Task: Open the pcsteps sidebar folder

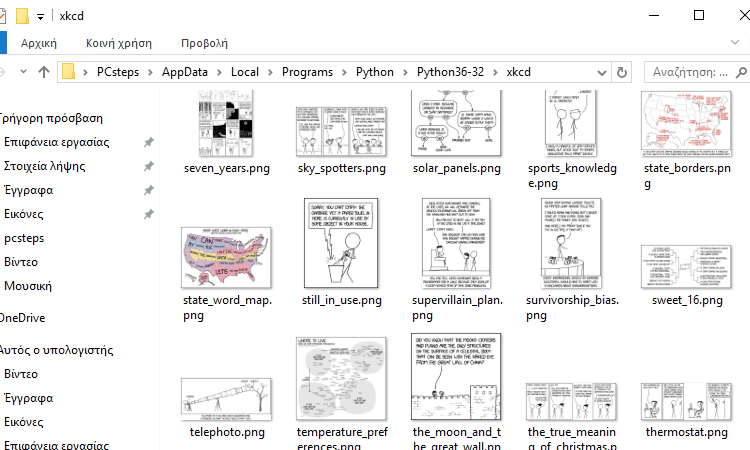Action: 24,238
